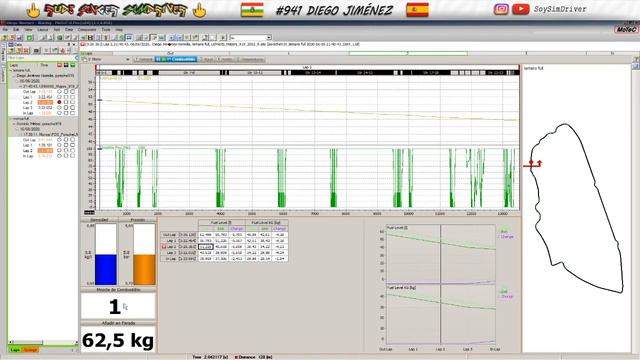Click the status bar Time 2.042117 [s]
The width and height of the screenshot is (640, 360).
coord(210,357)
